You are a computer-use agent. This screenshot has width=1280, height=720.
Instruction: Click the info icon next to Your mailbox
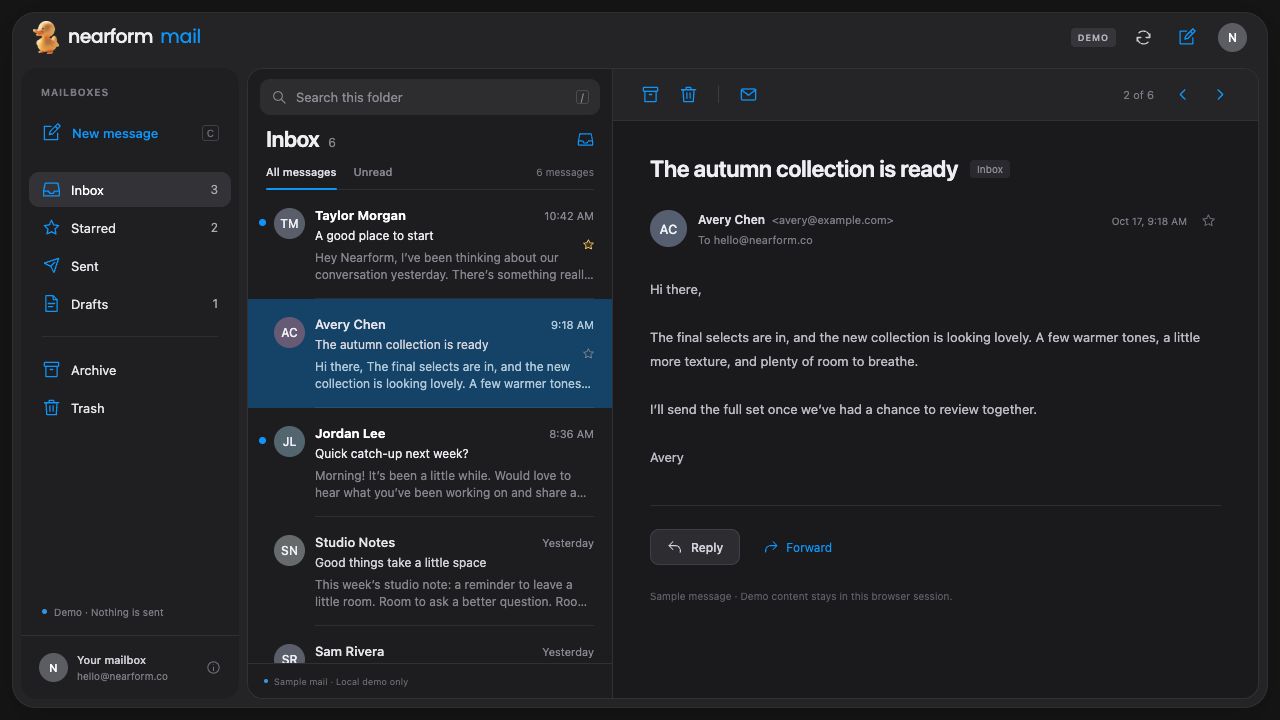click(213, 667)
